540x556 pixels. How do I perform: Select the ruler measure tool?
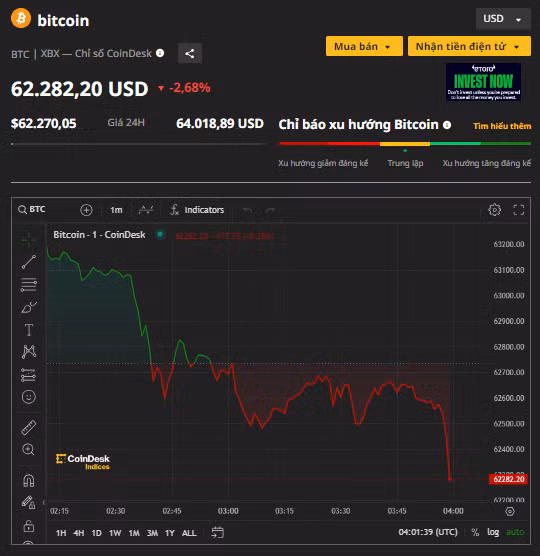[29, 428]
